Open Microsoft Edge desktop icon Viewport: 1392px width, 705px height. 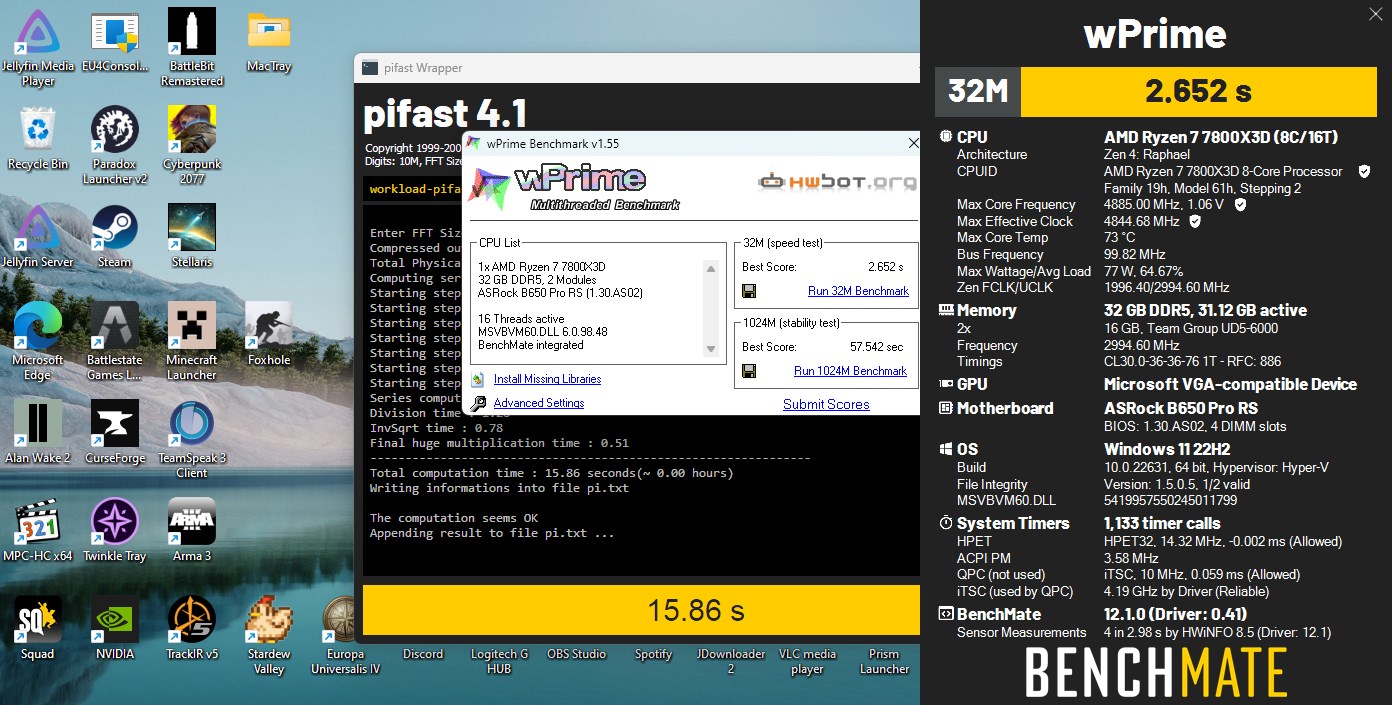pyautogui.click(x=38, y=342)
